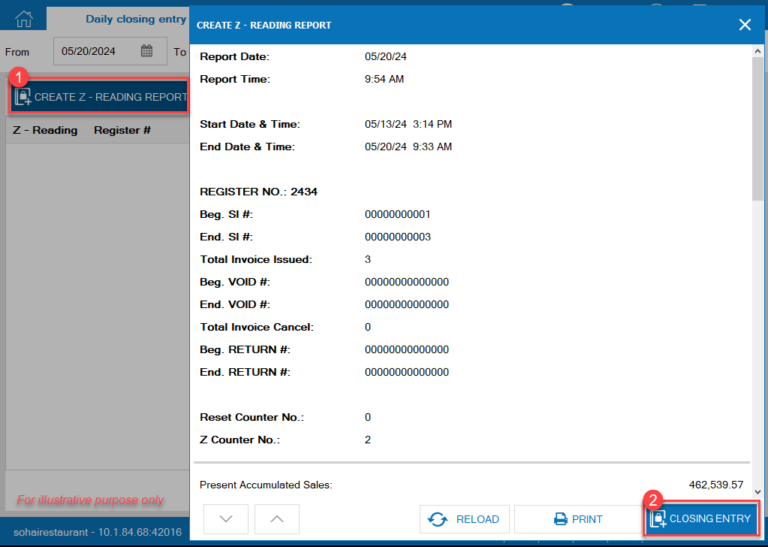This screenshot has width=768, height=547.
Task: Click the Z - Reading column header
Action: click(45, 130)
